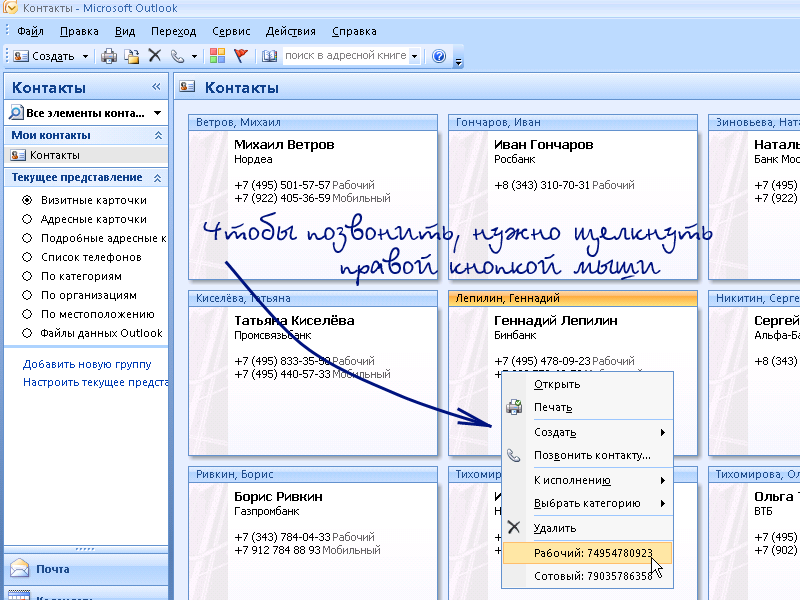Click the Print icon in the toolbar

(x=109, y=56)
